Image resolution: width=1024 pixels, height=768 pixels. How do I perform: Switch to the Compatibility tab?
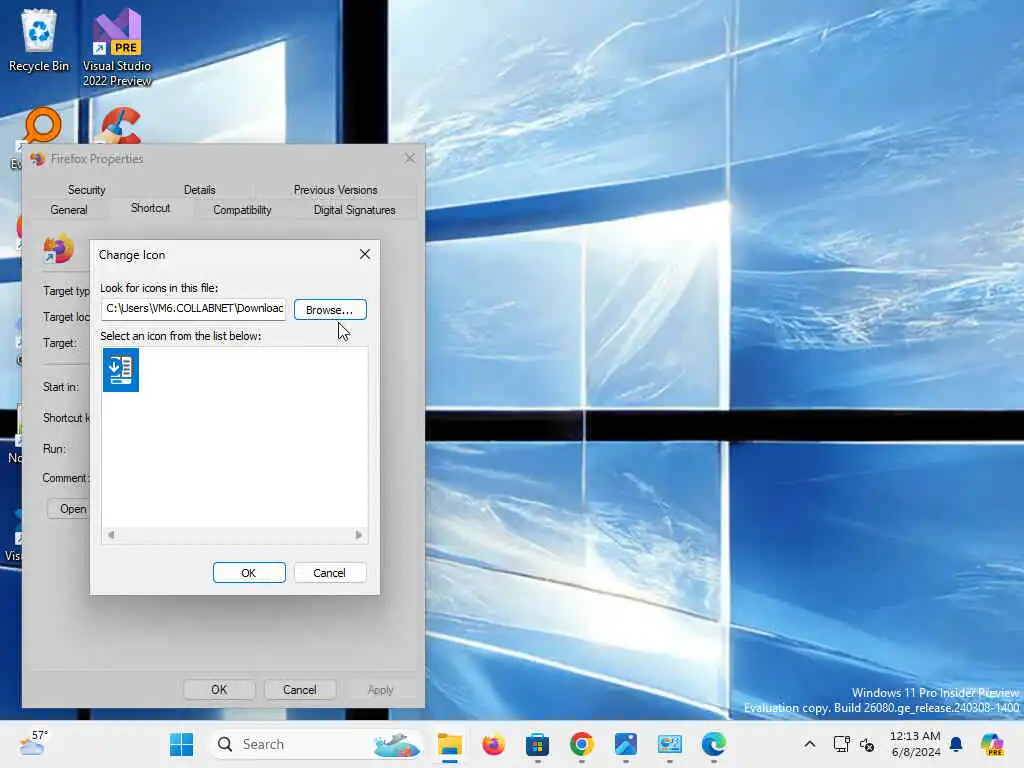(242, 210)
